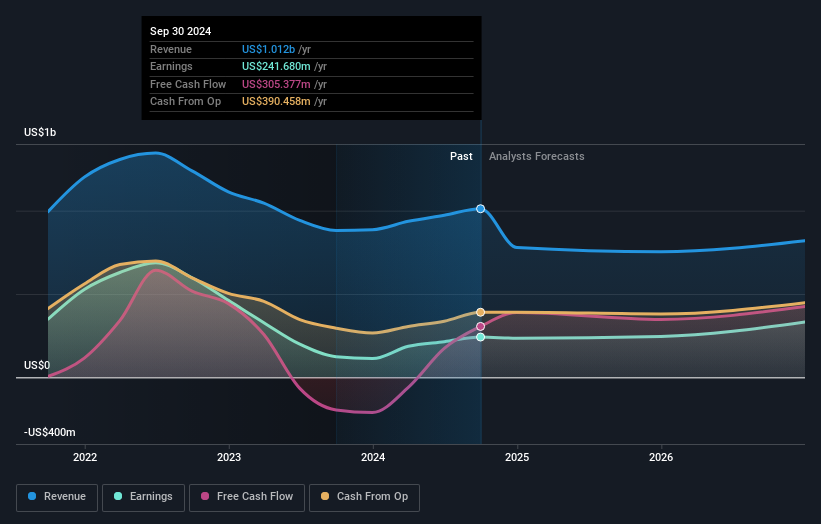Toggle the Cash From Op legend series

click(364, 497)
